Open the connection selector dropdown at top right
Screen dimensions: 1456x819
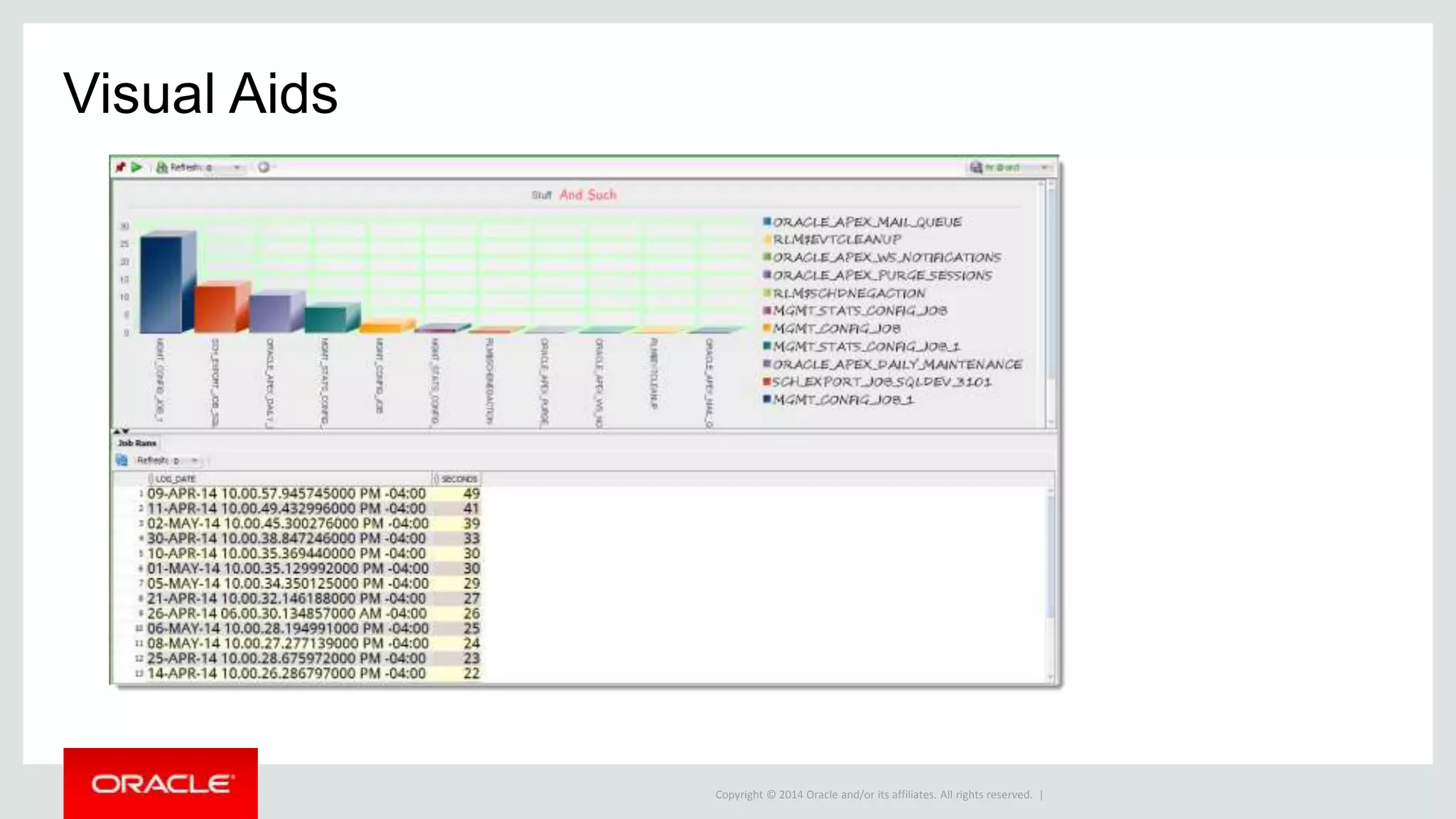(x=1044, y=168)
